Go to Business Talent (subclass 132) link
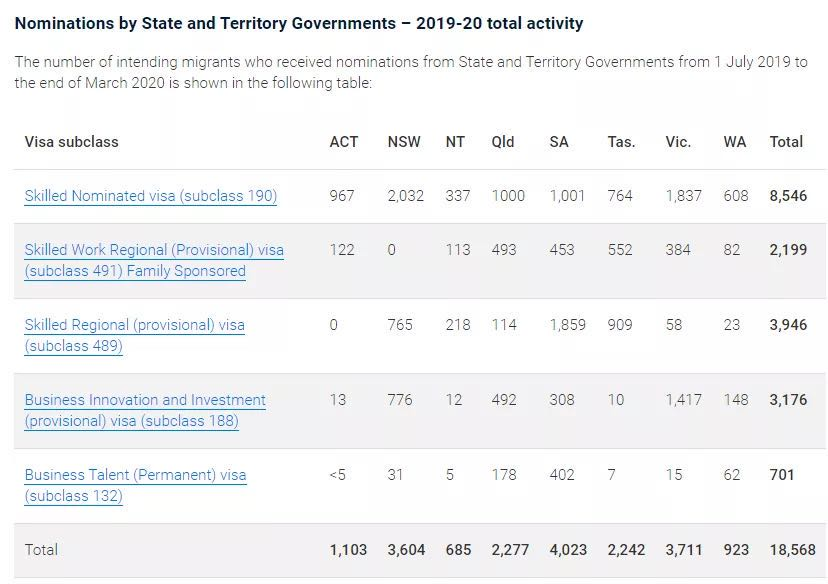The image size is (828, 584). [135, 475]
